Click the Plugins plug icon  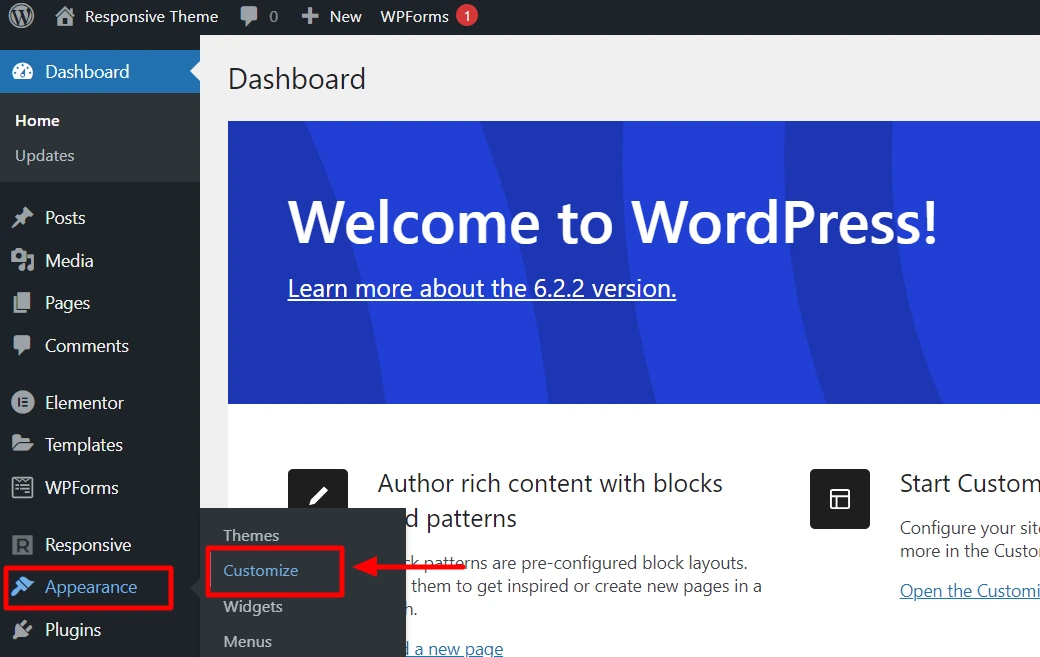click(x=23, y=629)
